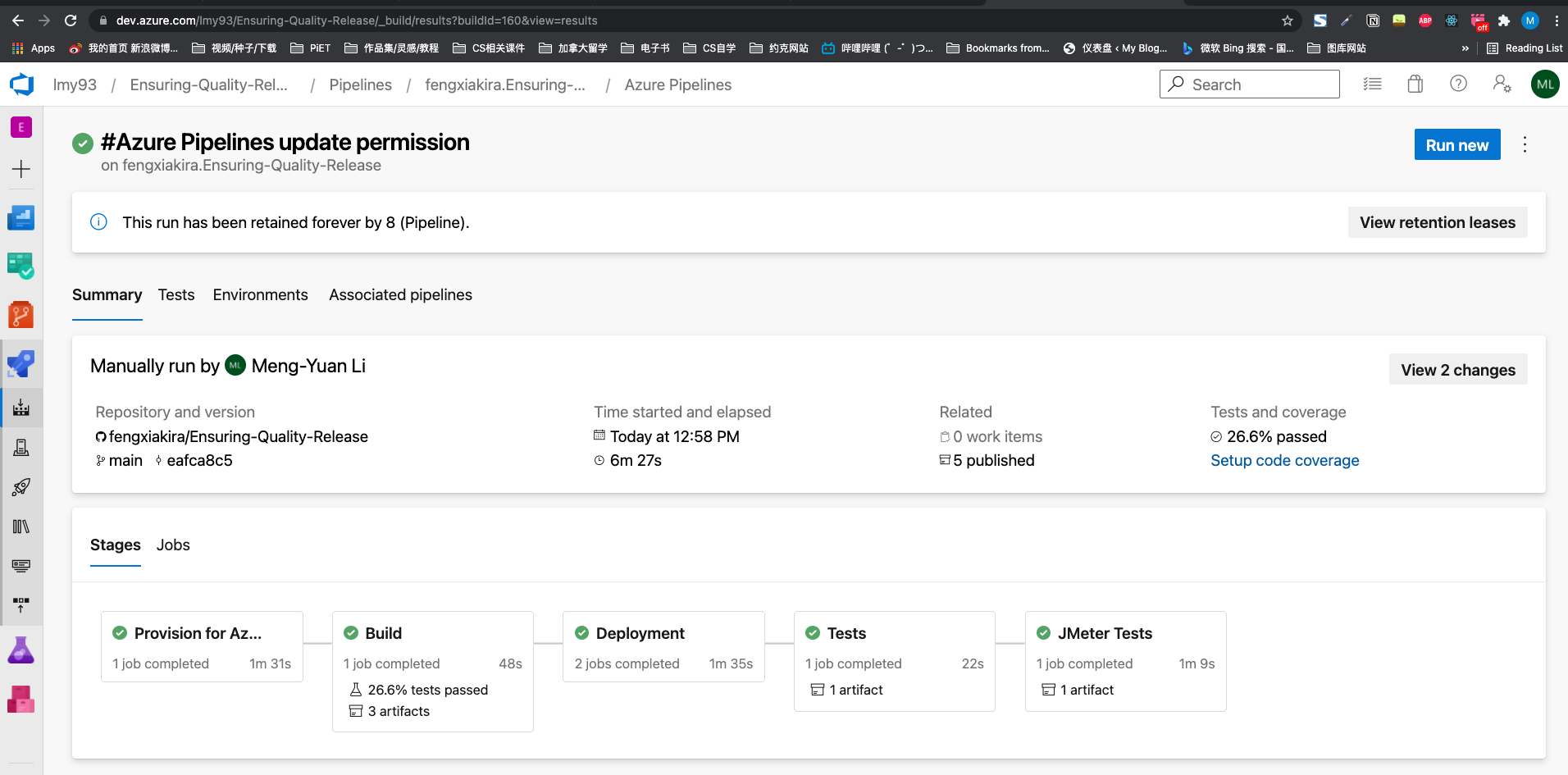This screenshot has height=775, width=1568.
Task: Open Artifacts icon in sidebar
Action: [x=21, y=700]
